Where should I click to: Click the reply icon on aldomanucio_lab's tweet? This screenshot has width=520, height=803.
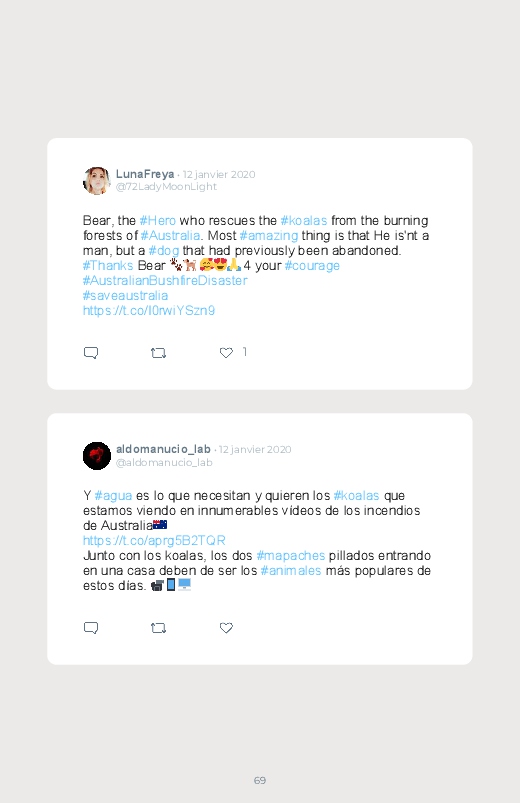(x=91, y=628)
